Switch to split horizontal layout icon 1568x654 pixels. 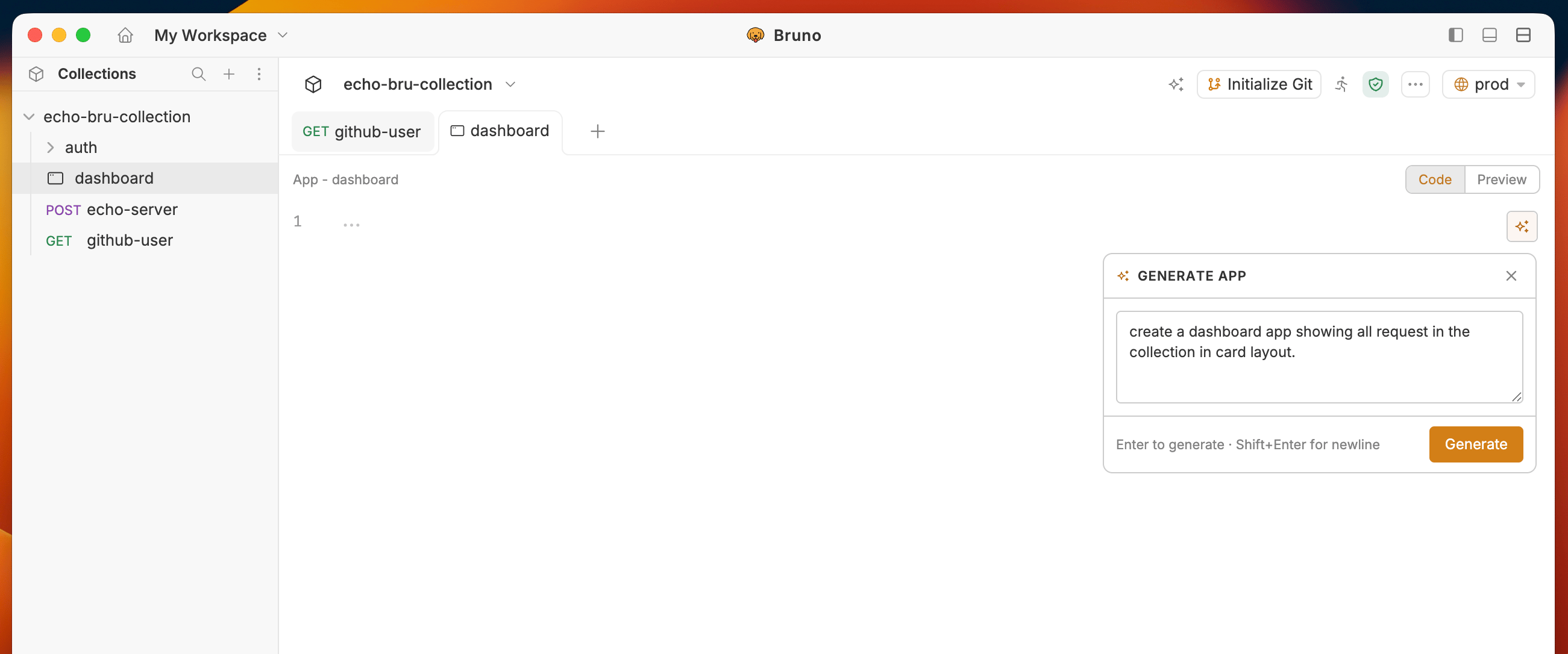coord(1523,36)
